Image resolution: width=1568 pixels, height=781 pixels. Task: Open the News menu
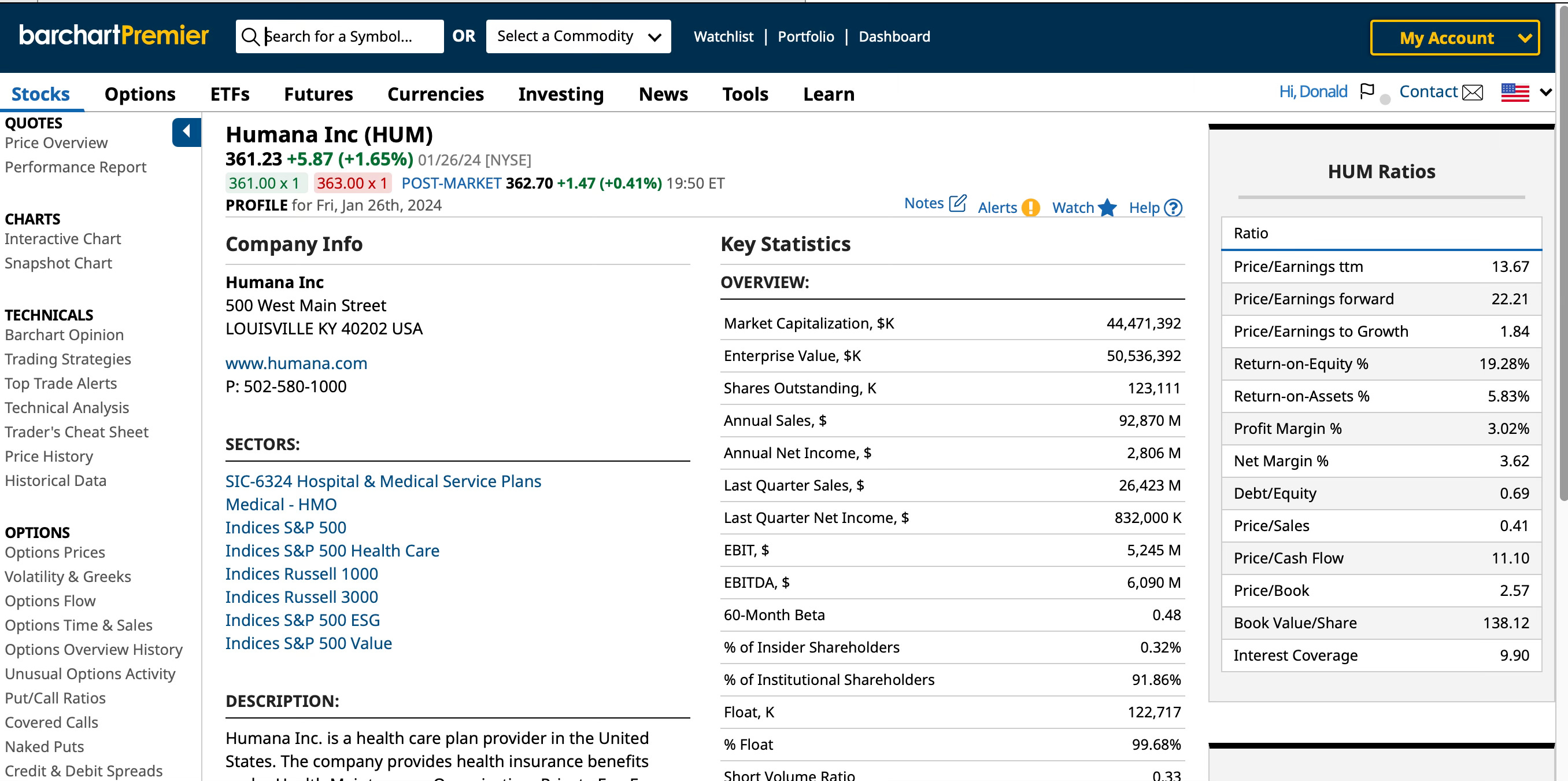tap(664, 94)
